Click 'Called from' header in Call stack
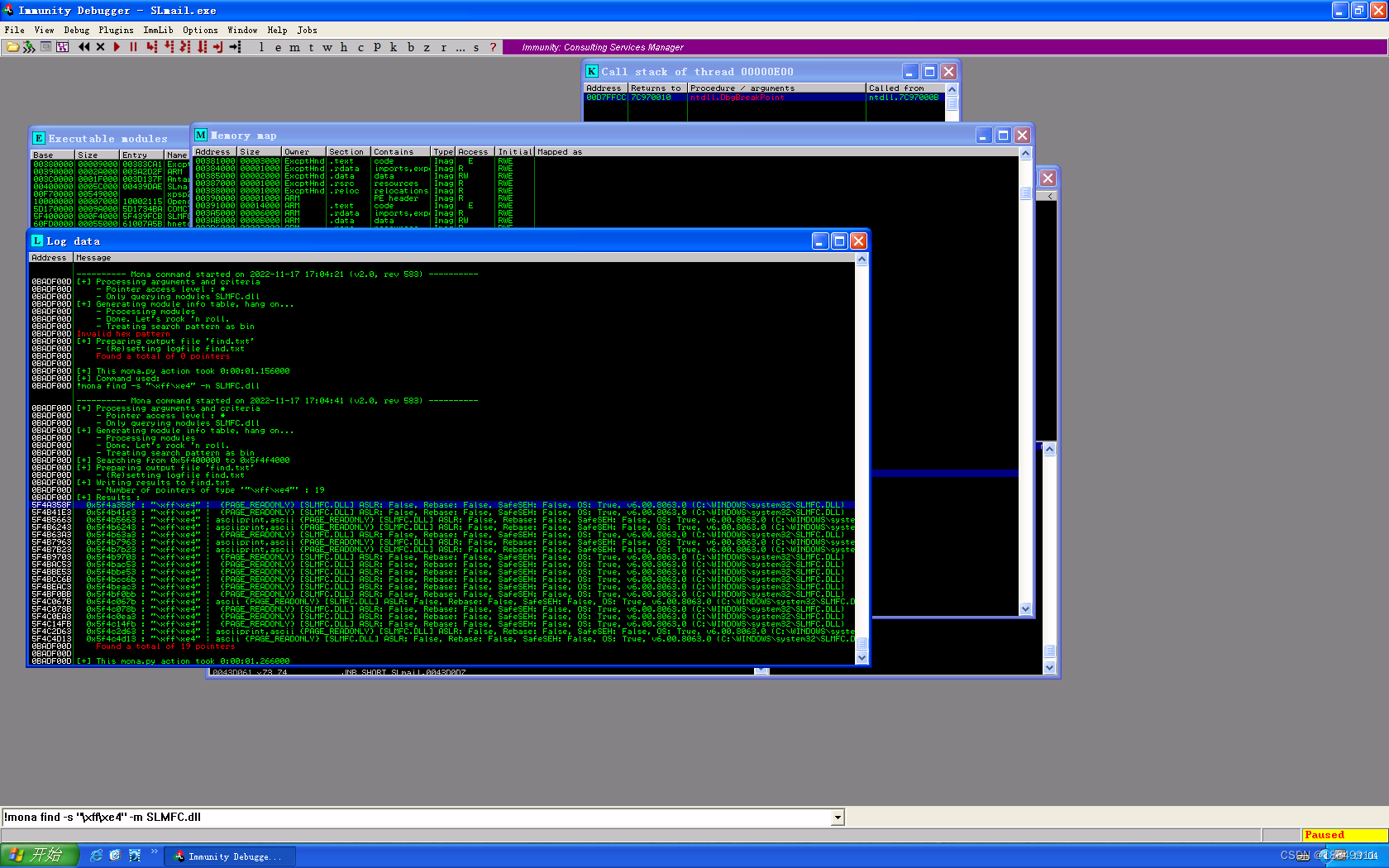The image size is (1389, 868). pos(905,88)
